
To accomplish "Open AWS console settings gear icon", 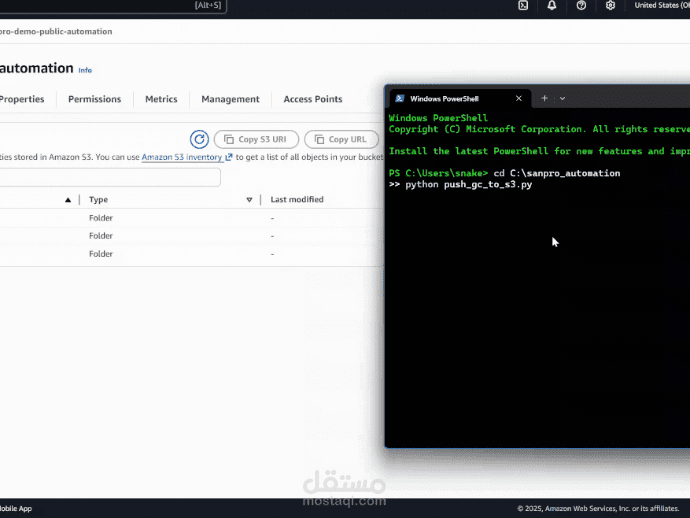I will [x=610, y=5].
